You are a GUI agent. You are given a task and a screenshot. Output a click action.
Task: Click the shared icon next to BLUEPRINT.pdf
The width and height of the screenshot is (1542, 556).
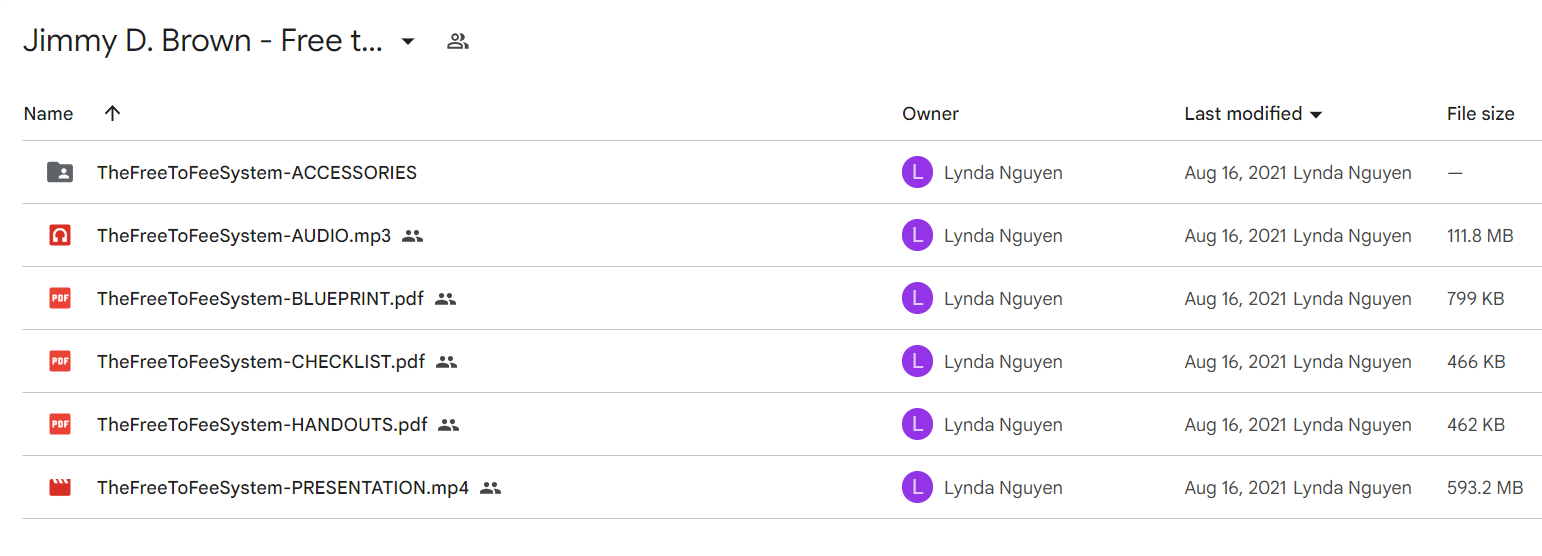446,299
